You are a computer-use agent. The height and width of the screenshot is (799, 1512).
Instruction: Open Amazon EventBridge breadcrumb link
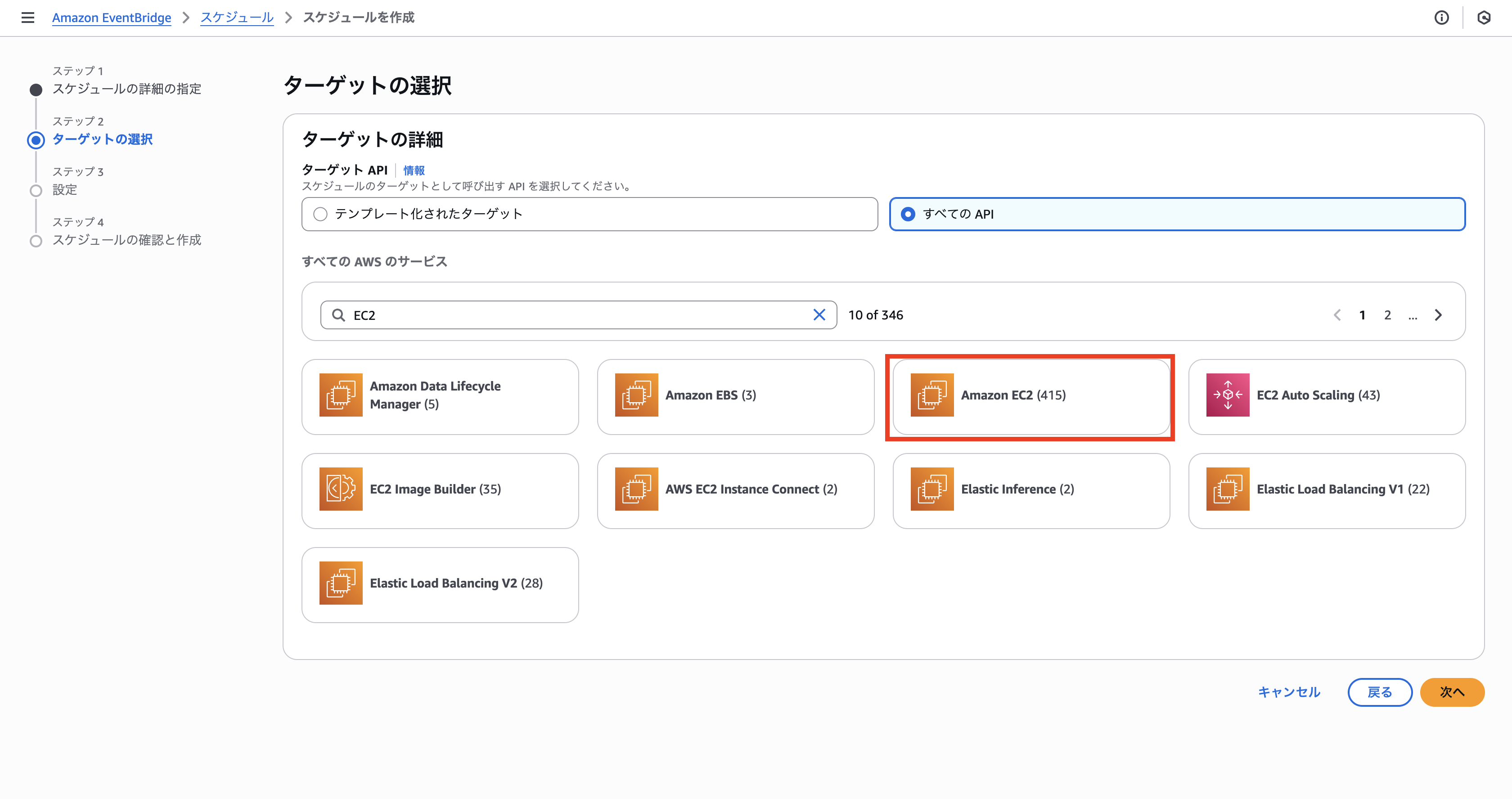[112, 18]
